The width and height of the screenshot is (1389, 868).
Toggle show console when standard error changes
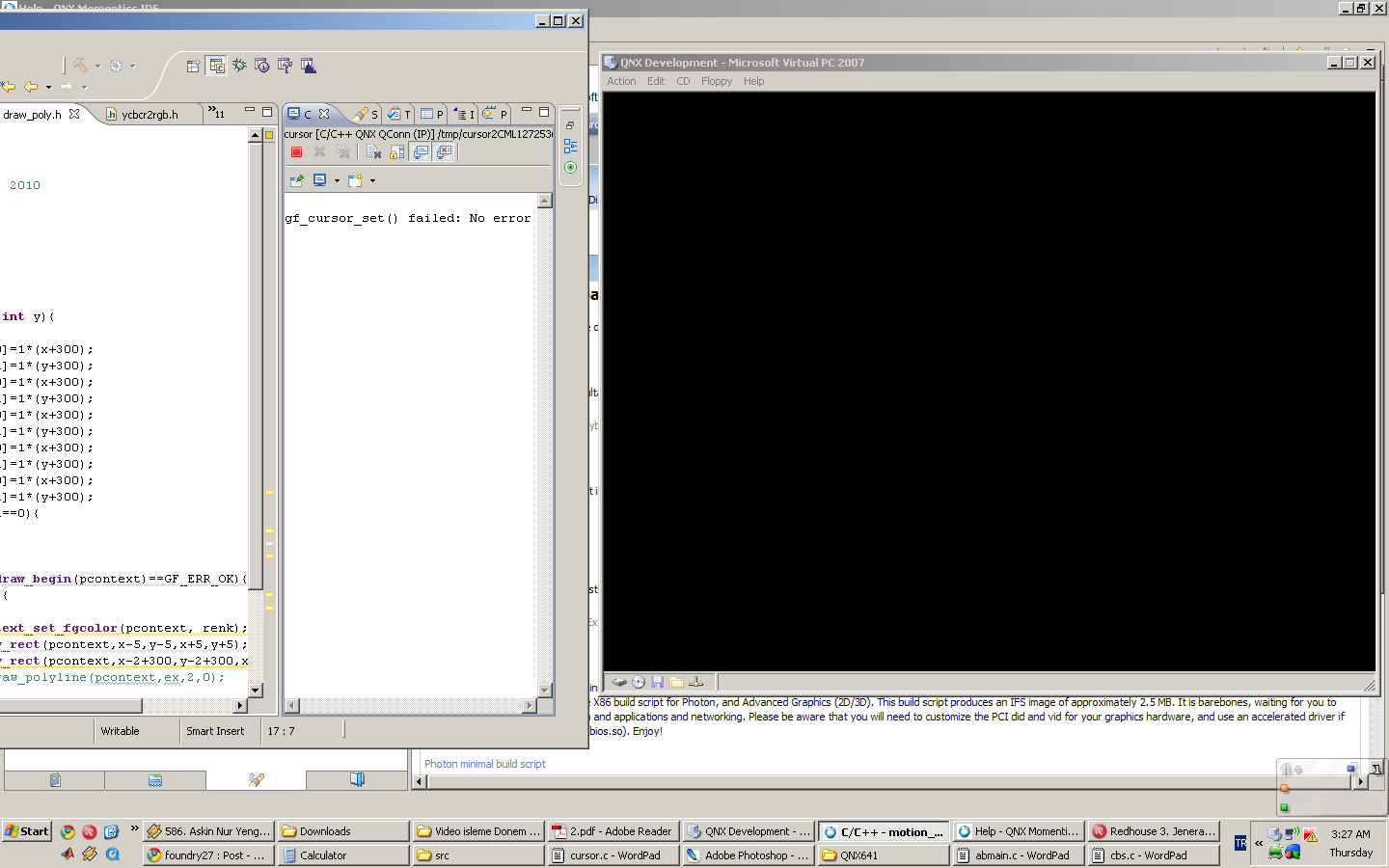tap(444, 152)
